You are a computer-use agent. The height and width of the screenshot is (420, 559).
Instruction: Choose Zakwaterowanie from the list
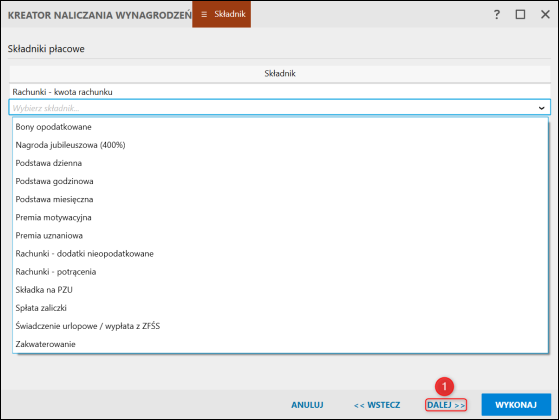coord(280,344)
